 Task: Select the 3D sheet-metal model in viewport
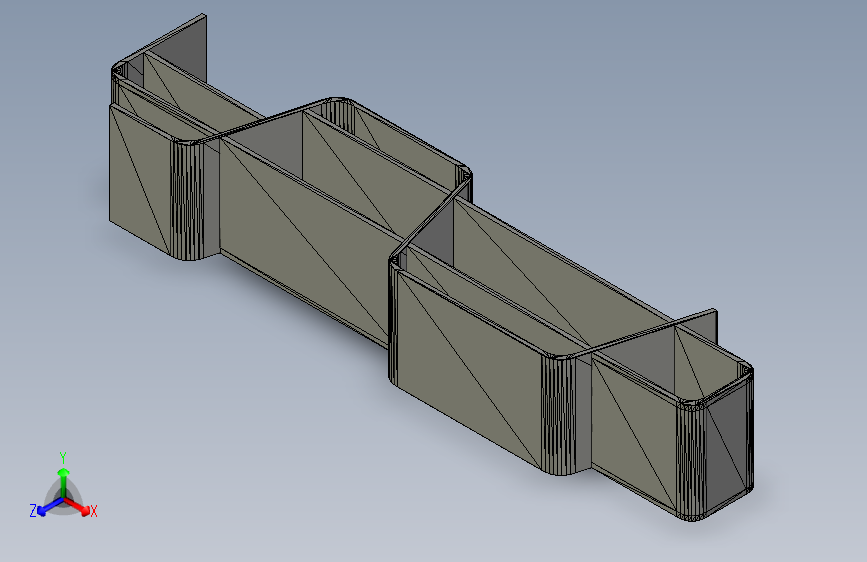(431, 266)
